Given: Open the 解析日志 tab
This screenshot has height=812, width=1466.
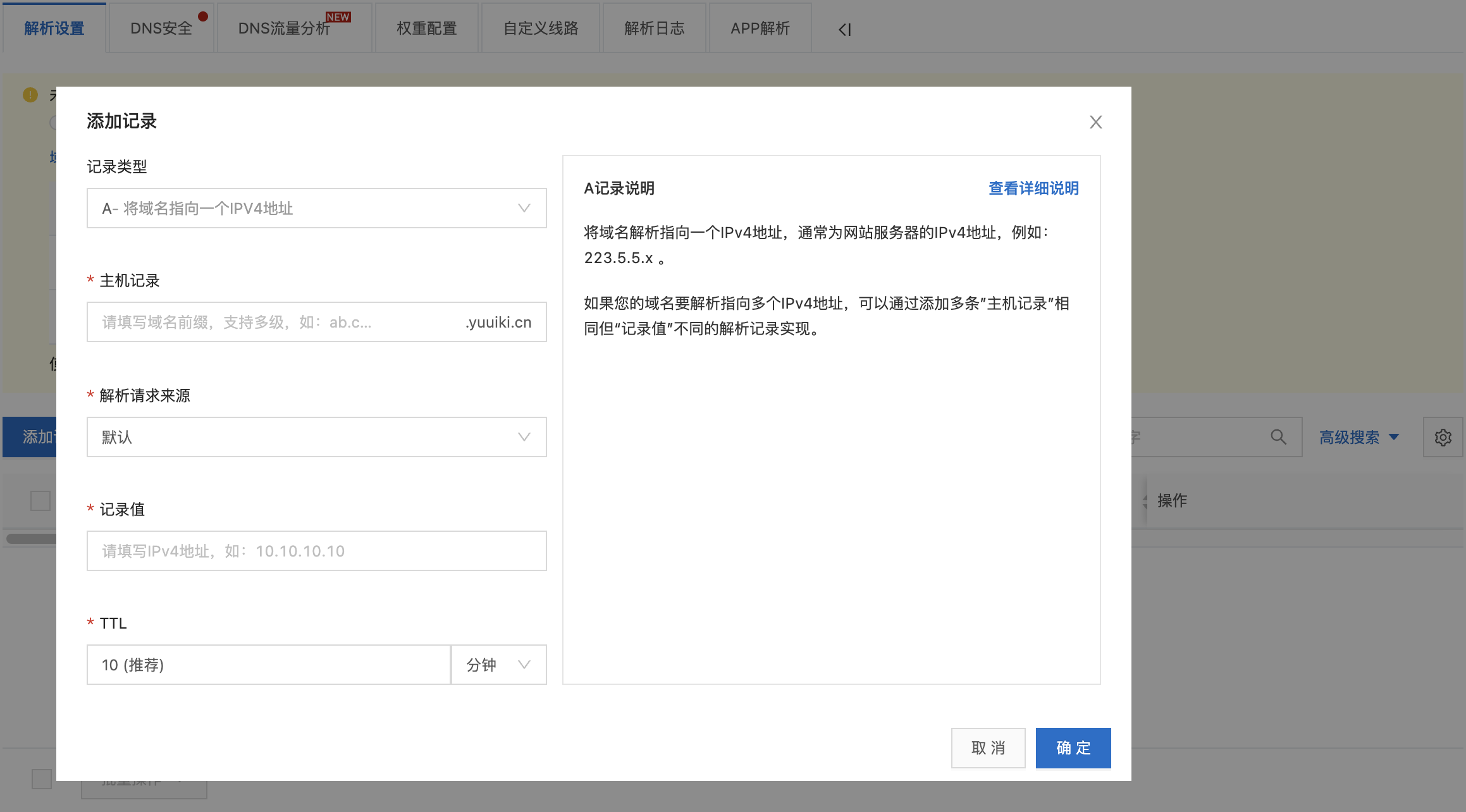Looking at the screenshot, I should click(x=654, y=28).
